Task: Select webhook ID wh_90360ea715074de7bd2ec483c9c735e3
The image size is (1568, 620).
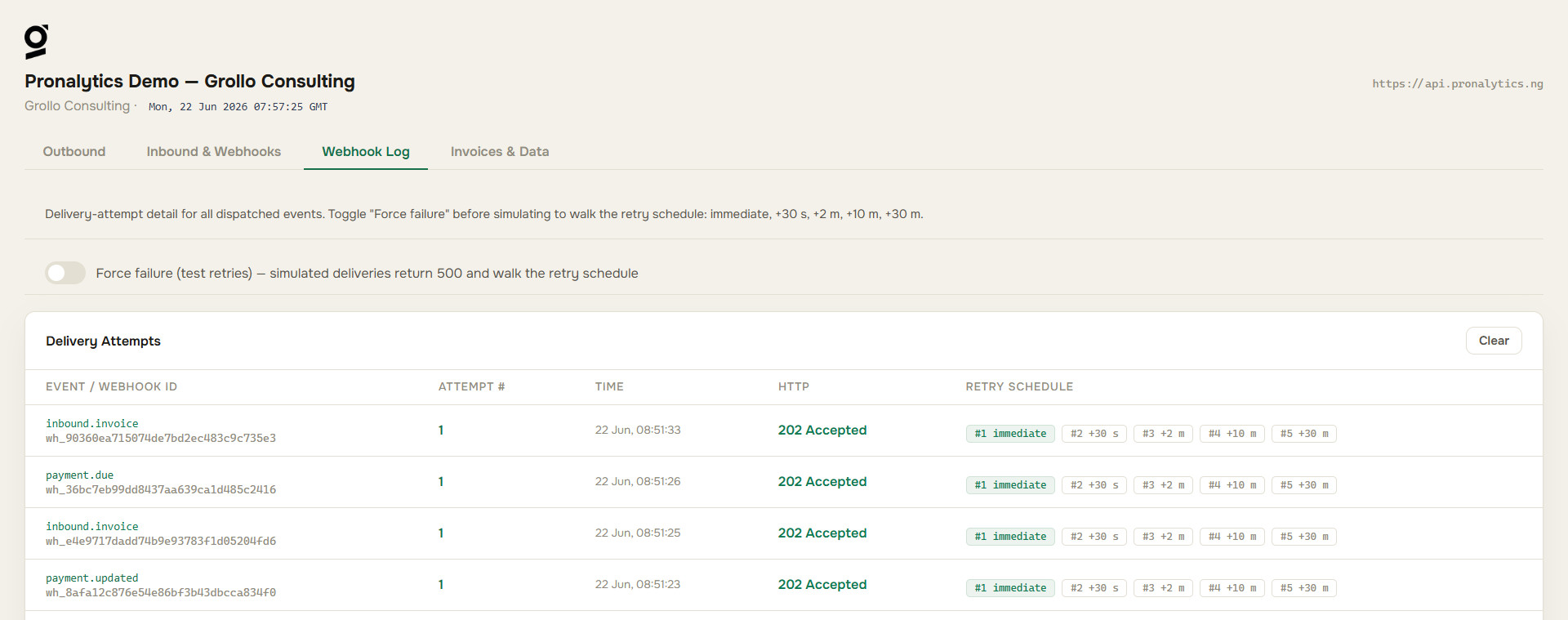Action: click(161, 439)
